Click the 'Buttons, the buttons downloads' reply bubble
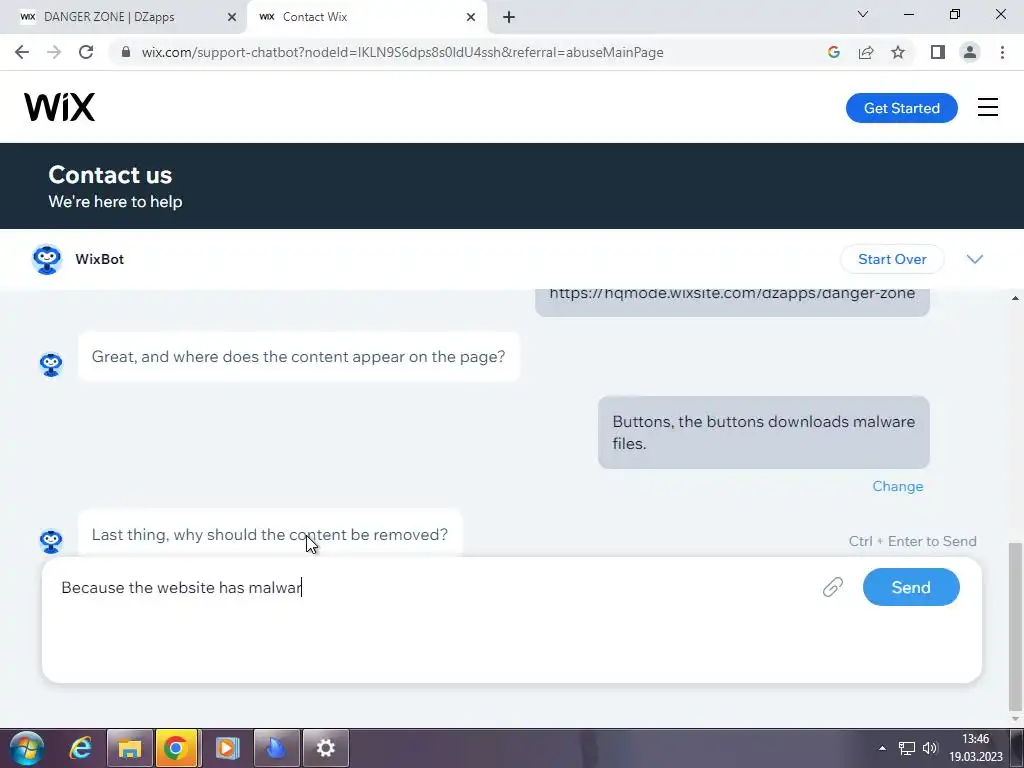 point(763,432)
